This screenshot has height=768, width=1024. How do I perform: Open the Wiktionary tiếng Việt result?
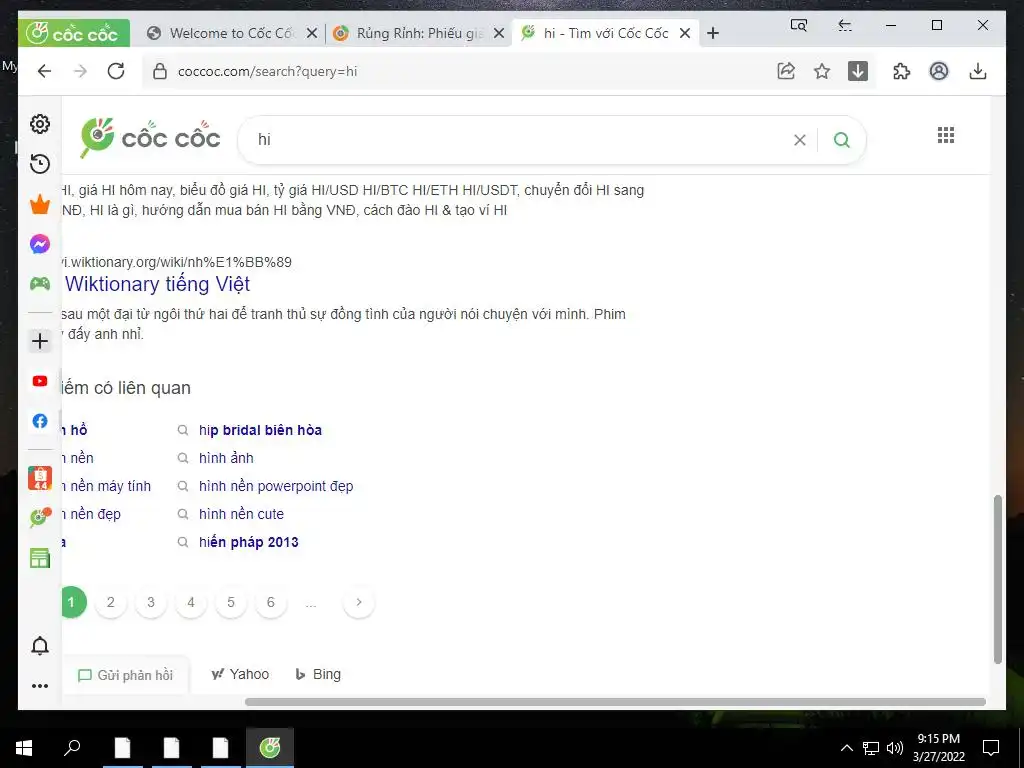157,284
